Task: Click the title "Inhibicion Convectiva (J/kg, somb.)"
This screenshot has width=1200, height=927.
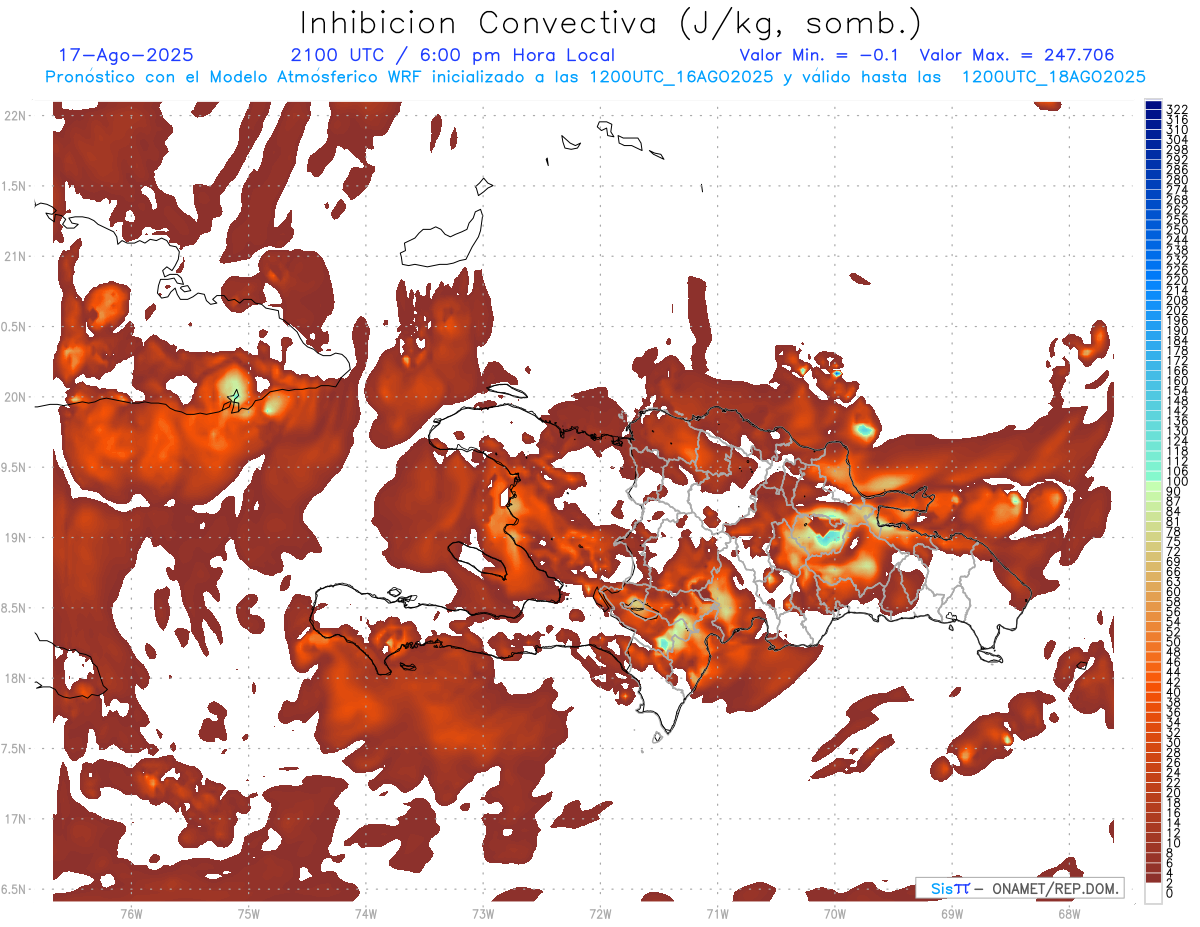Action: [612, 24]
